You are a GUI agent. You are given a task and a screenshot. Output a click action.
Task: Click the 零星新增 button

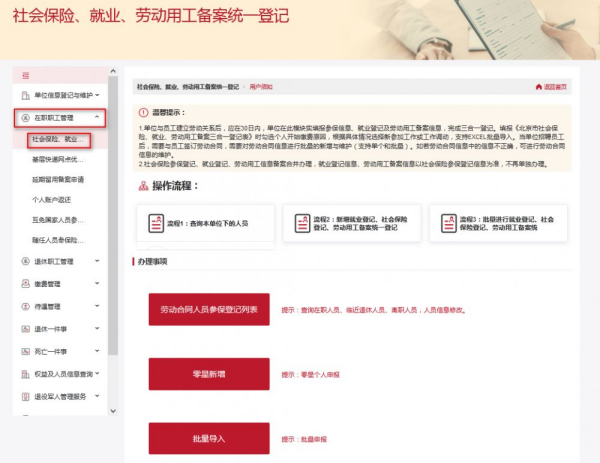pos(209,374)
